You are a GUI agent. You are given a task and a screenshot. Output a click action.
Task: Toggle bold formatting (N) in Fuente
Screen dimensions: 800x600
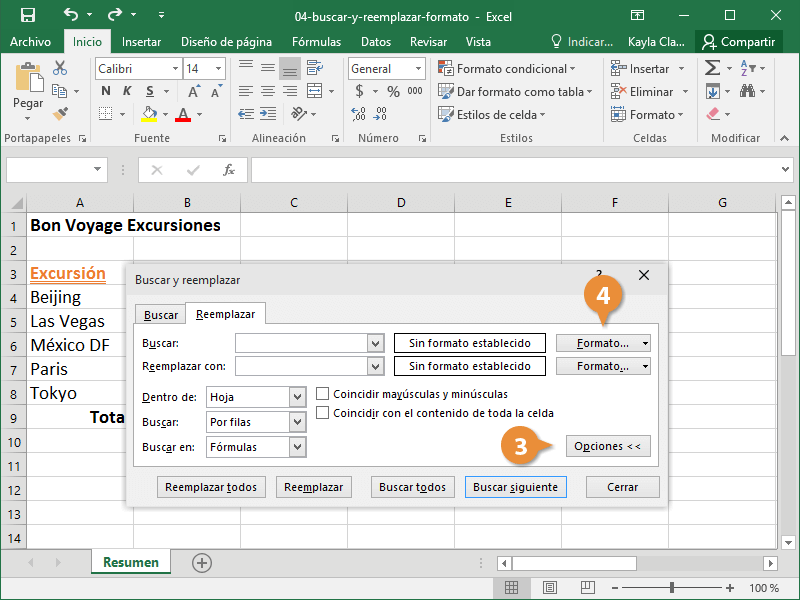105,91
